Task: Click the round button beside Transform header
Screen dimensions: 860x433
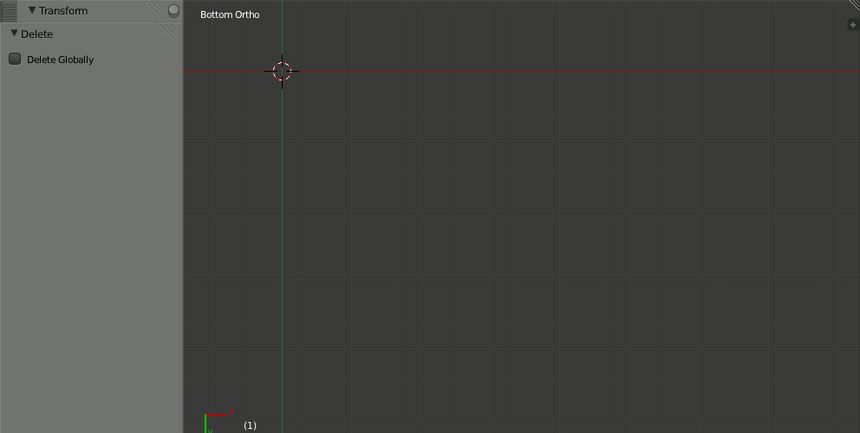Action: (174, 11)
